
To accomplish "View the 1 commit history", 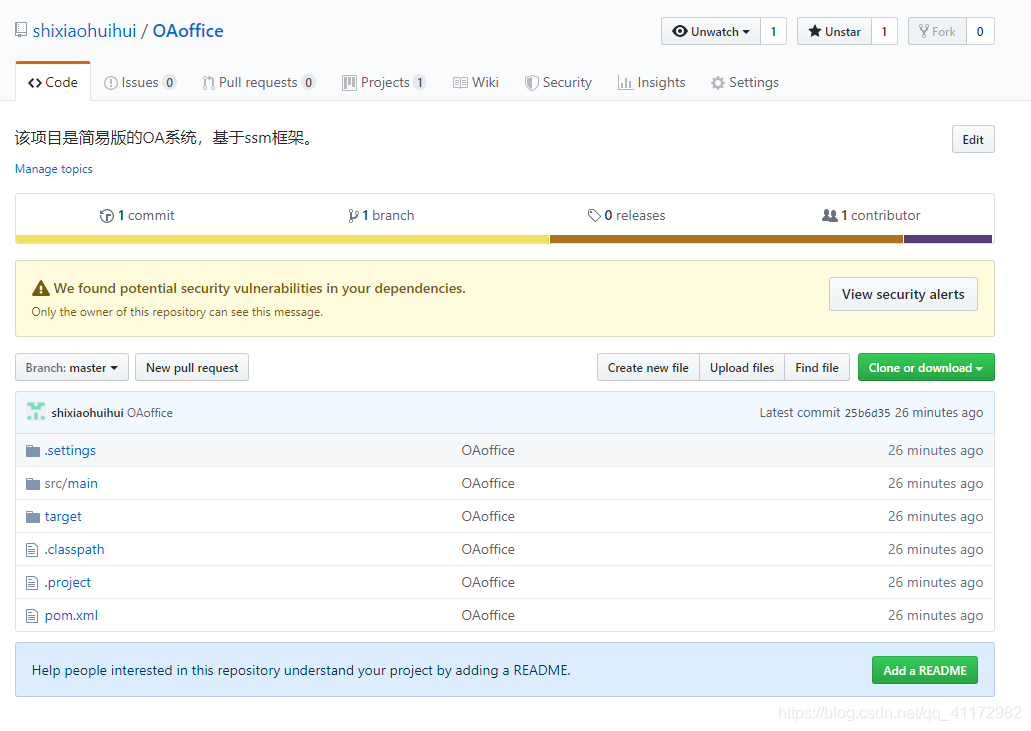I will coord(137,216).
